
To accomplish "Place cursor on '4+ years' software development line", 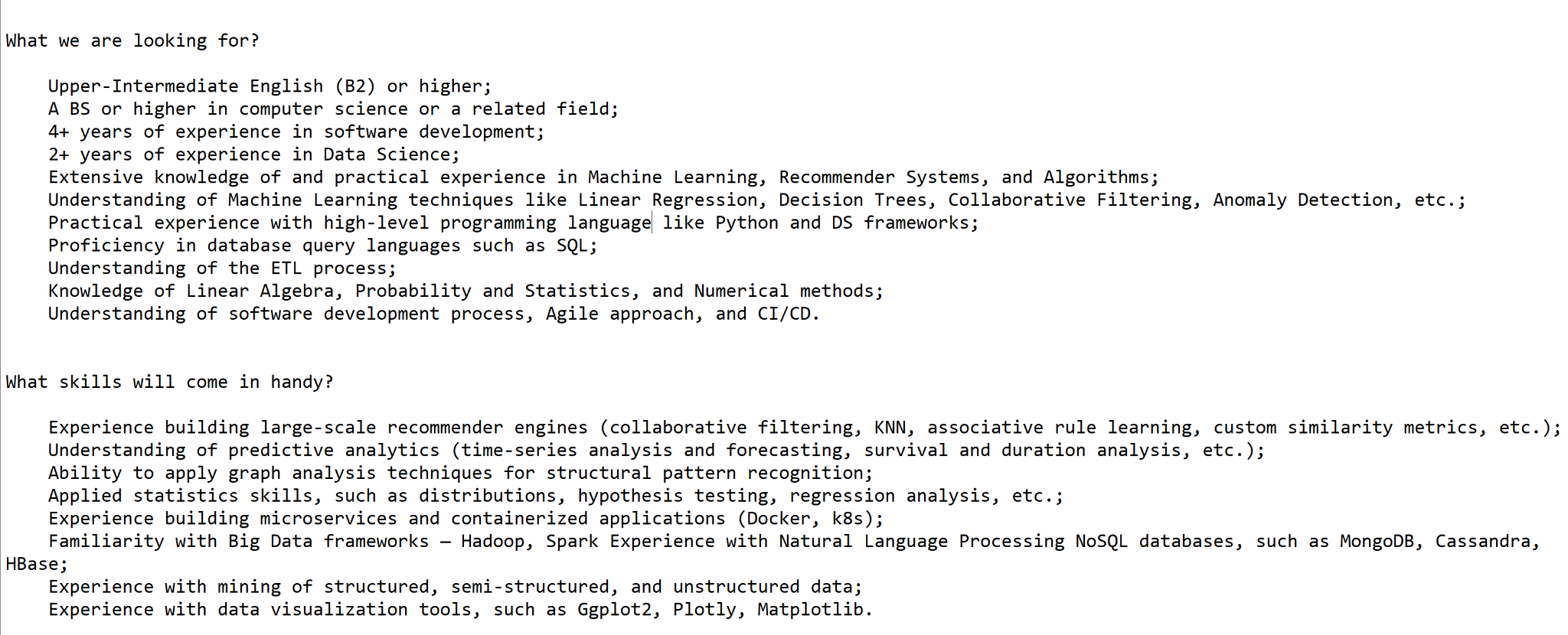I will click(90, 132).
